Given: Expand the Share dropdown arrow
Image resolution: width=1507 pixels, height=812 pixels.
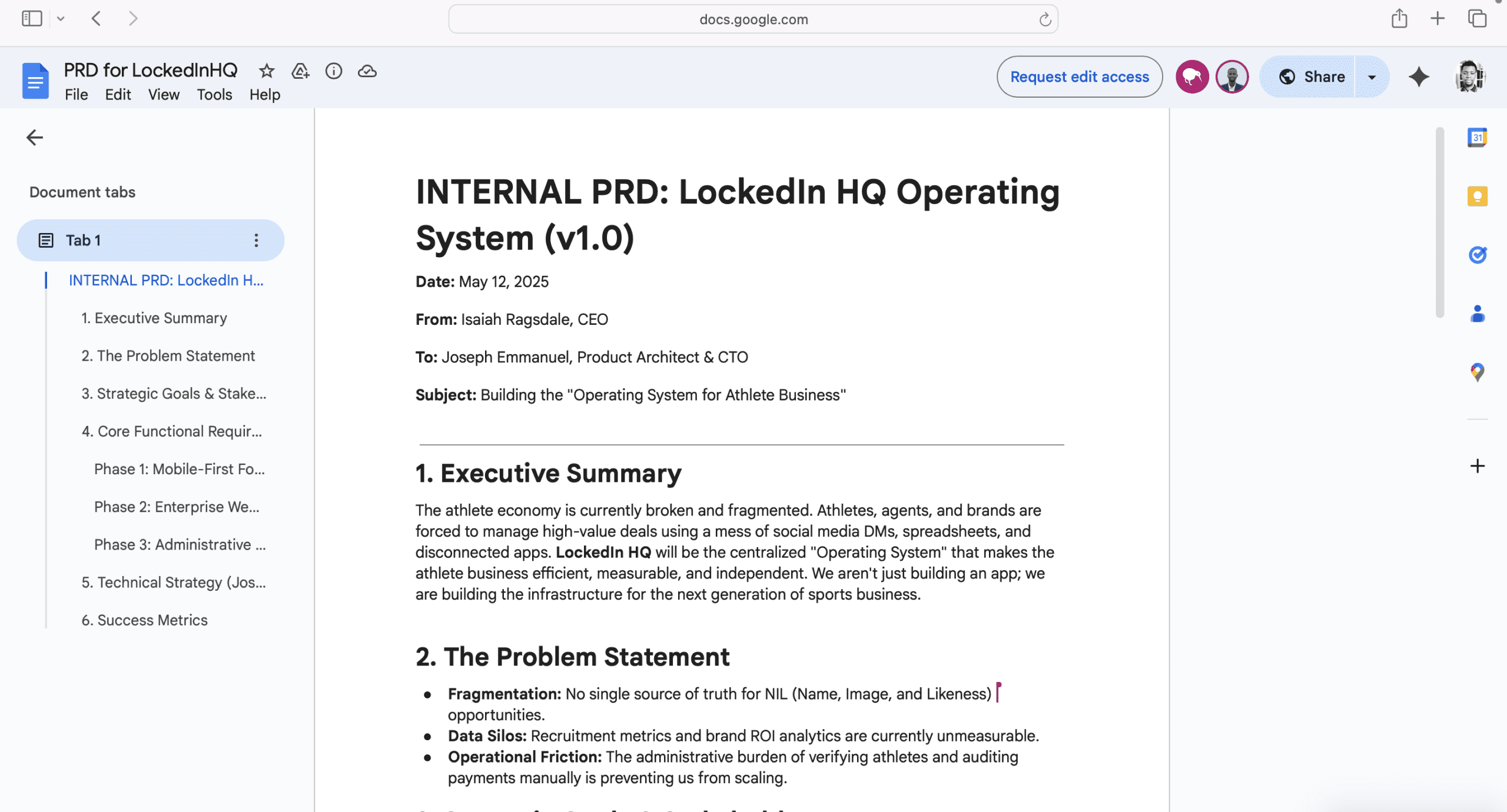Looking at the screenshot, I should click(x=1372, y=77).
